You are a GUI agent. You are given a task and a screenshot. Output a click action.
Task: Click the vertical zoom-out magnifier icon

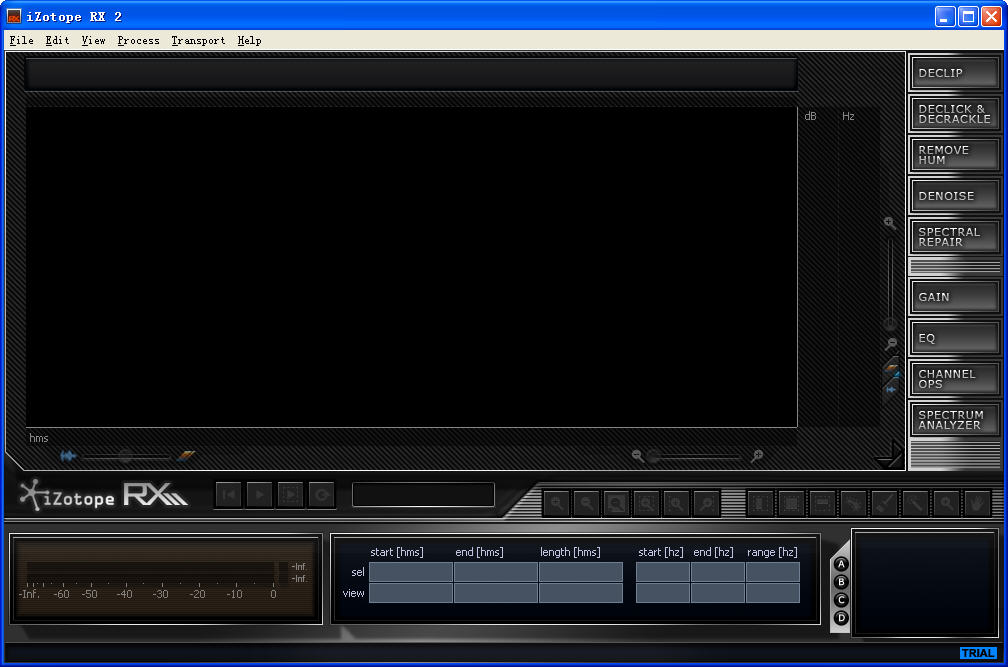[890, 344]
